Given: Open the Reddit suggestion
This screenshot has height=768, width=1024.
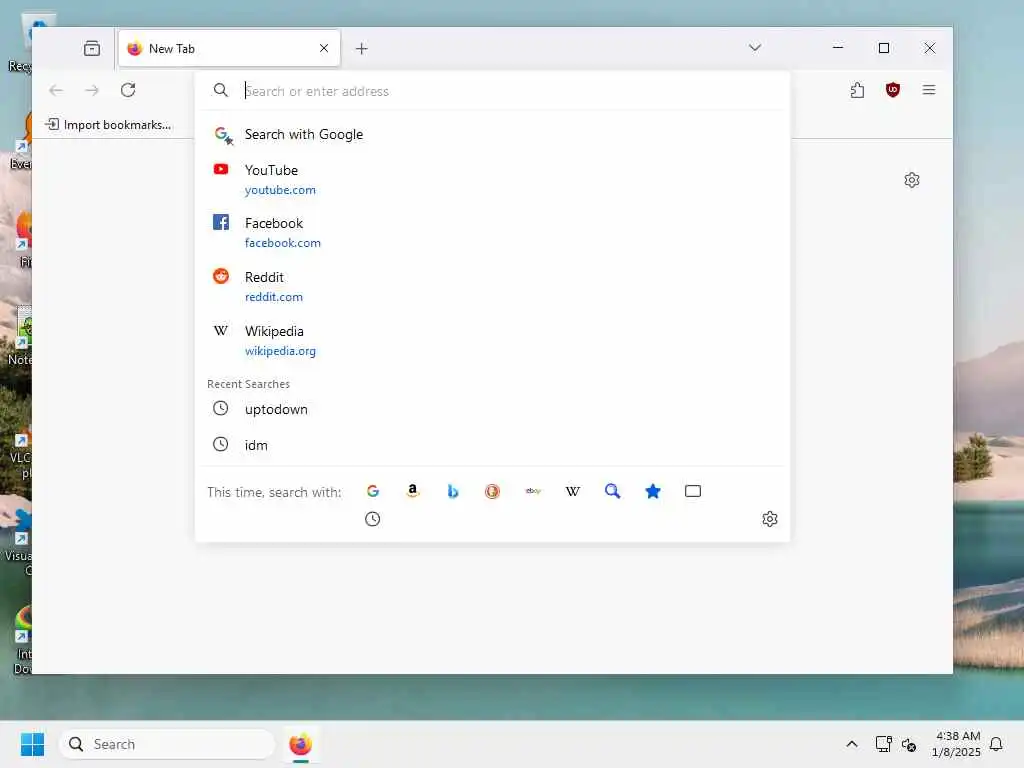Looking at the screenshot, I should click(x=492, y=287).
